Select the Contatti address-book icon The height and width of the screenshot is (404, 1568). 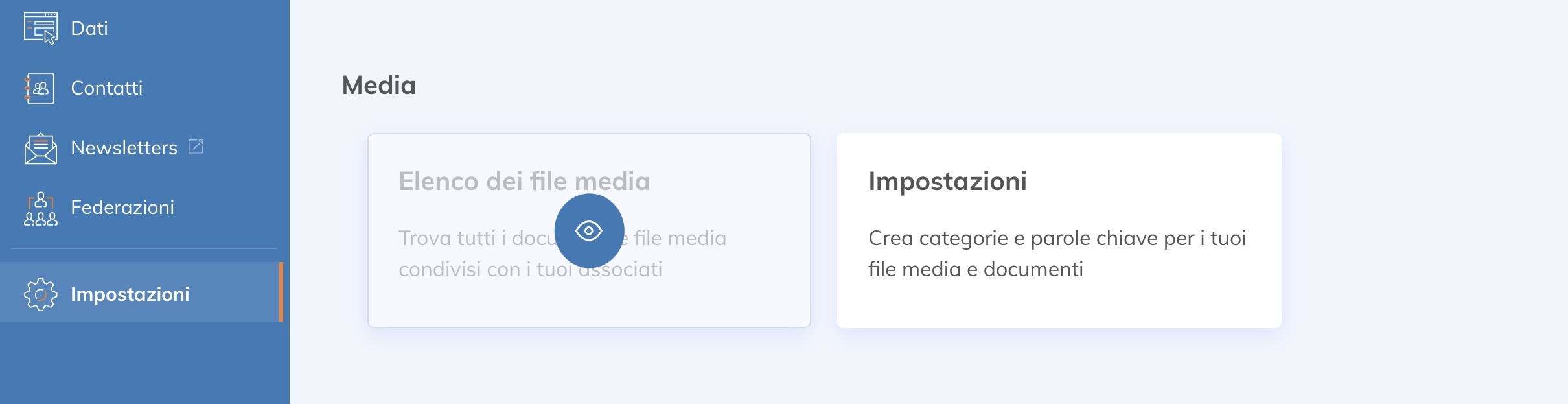pos(40,88)
